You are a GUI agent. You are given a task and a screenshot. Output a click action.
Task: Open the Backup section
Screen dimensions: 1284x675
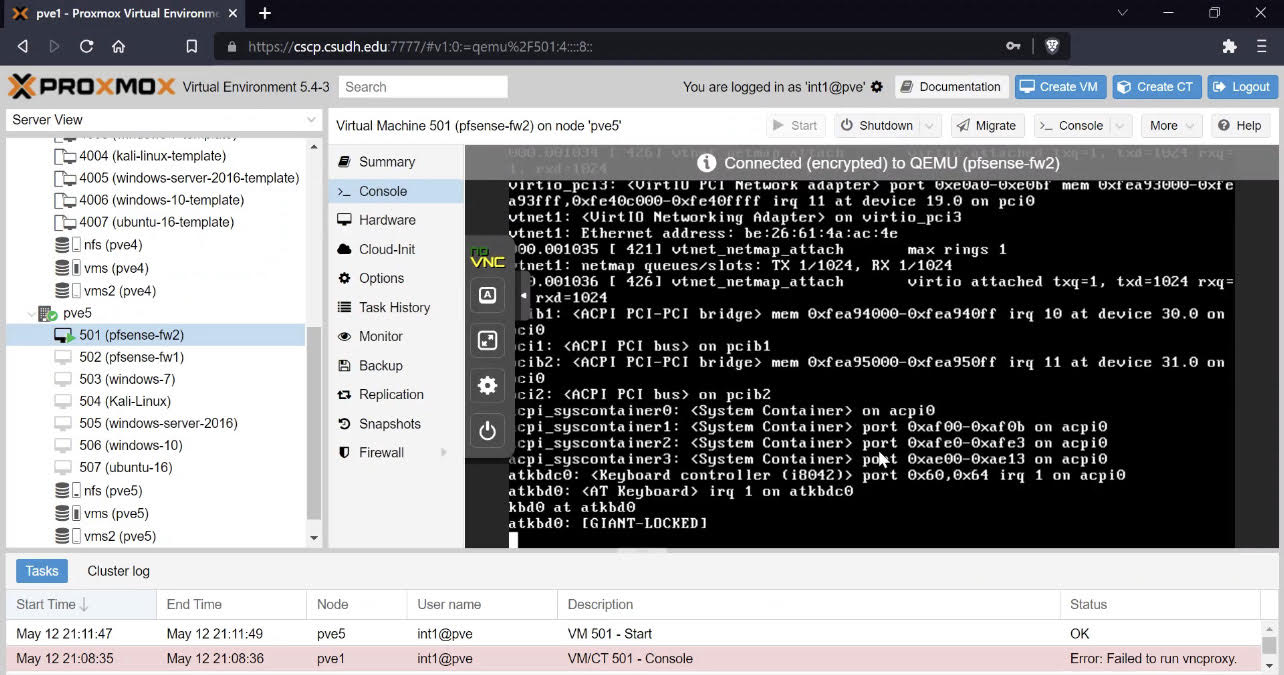click(396, 366)
